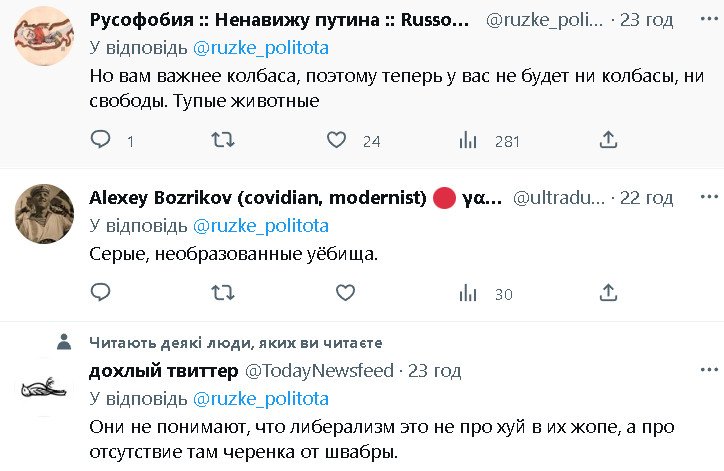Open @ruzke_politota mention in third tweet

(260, 398)
